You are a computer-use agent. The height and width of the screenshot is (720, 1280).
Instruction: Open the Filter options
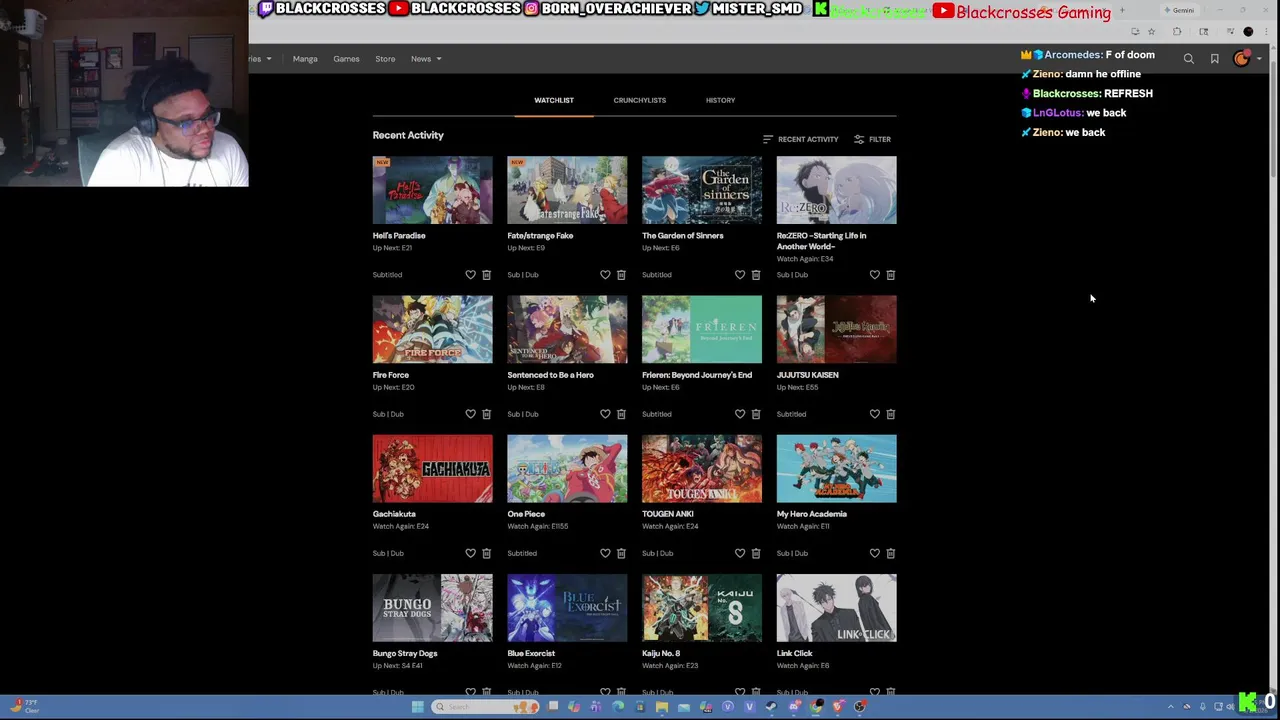click(x=872, y=139)
